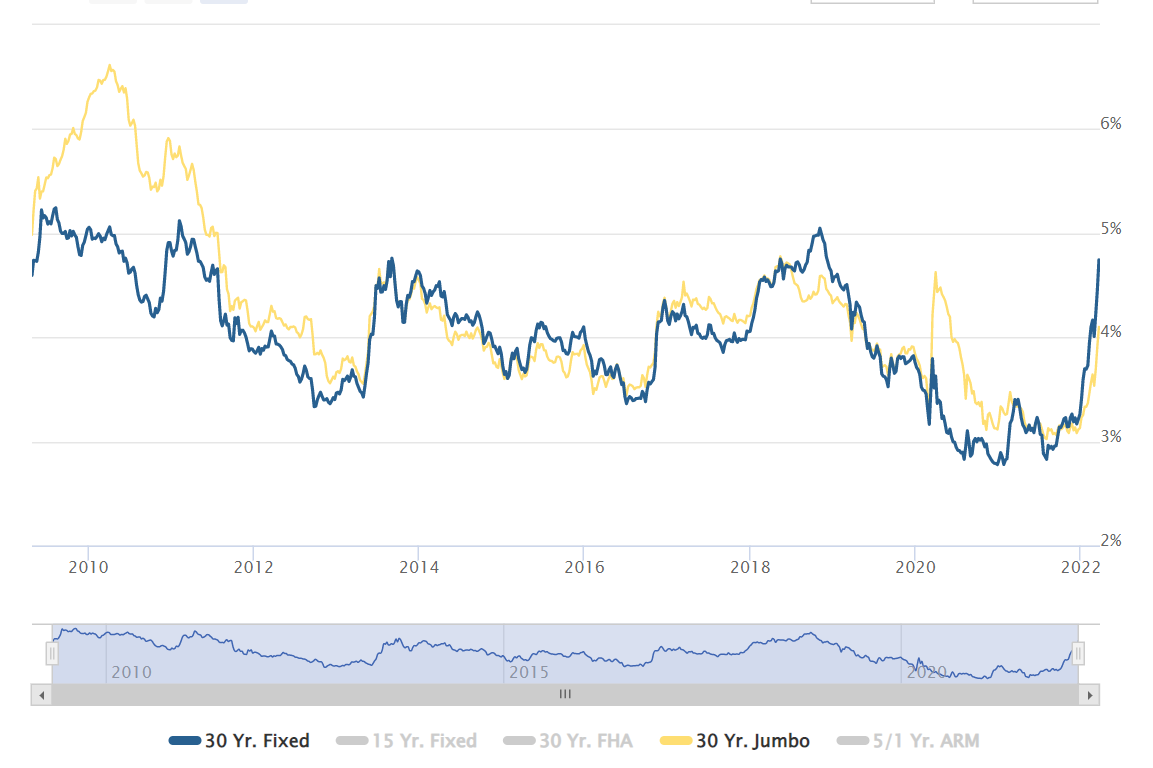Click the horizontal scrollbar thumb

pos(565,693)
